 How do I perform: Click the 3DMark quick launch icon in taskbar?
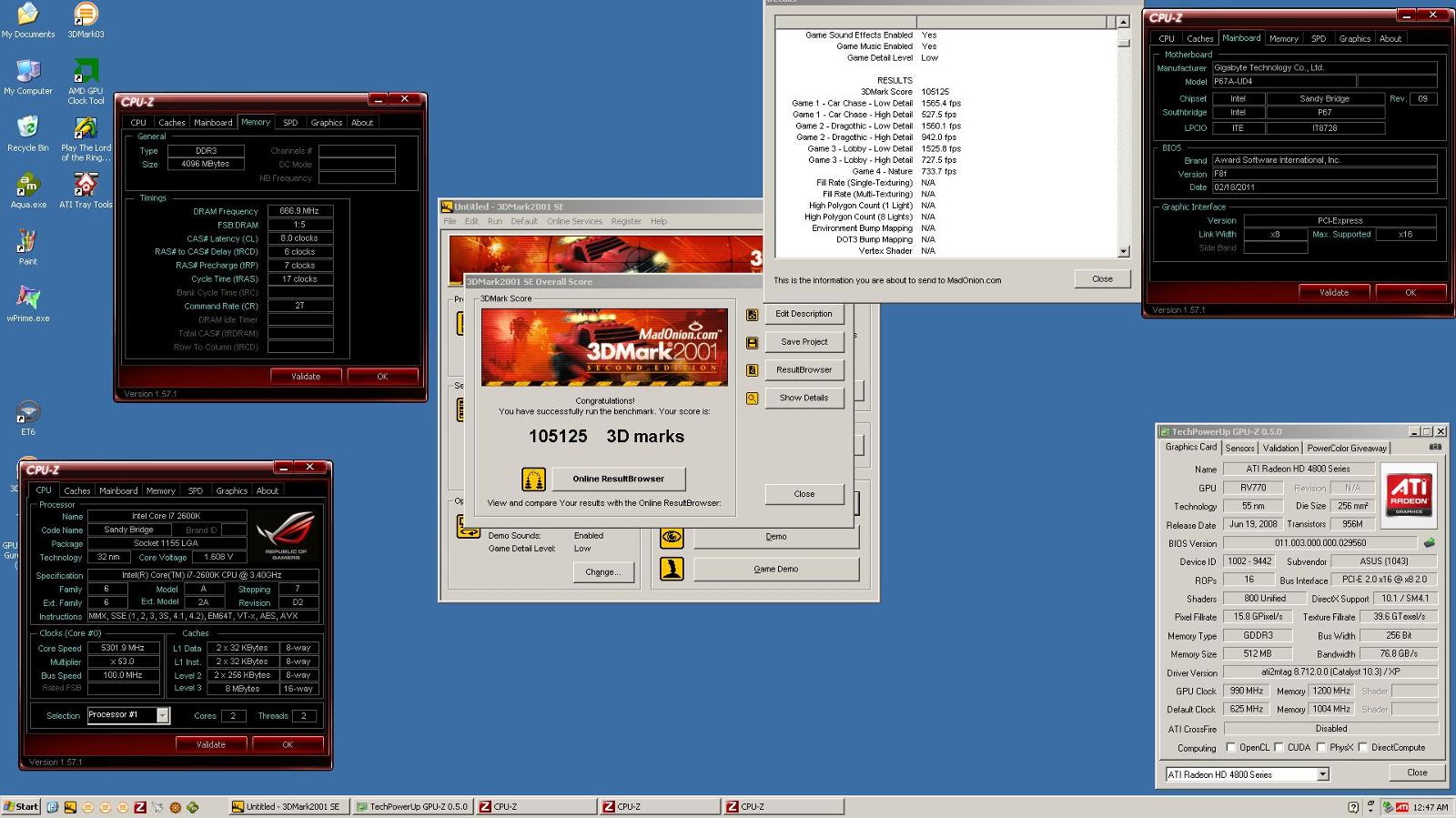(x=70, y=807)
